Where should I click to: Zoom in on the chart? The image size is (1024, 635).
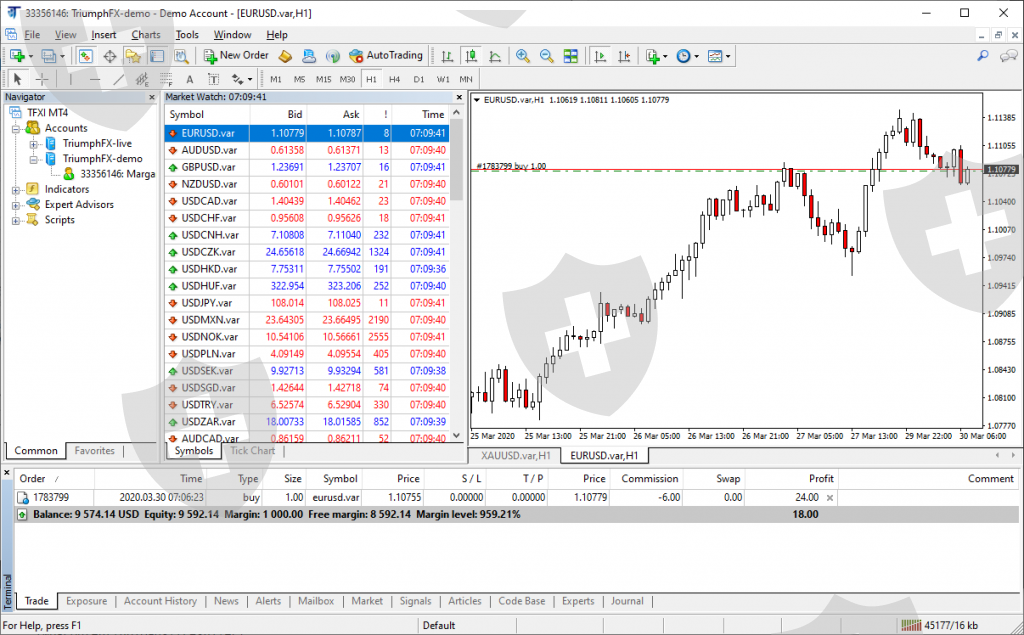pos(523,56)
